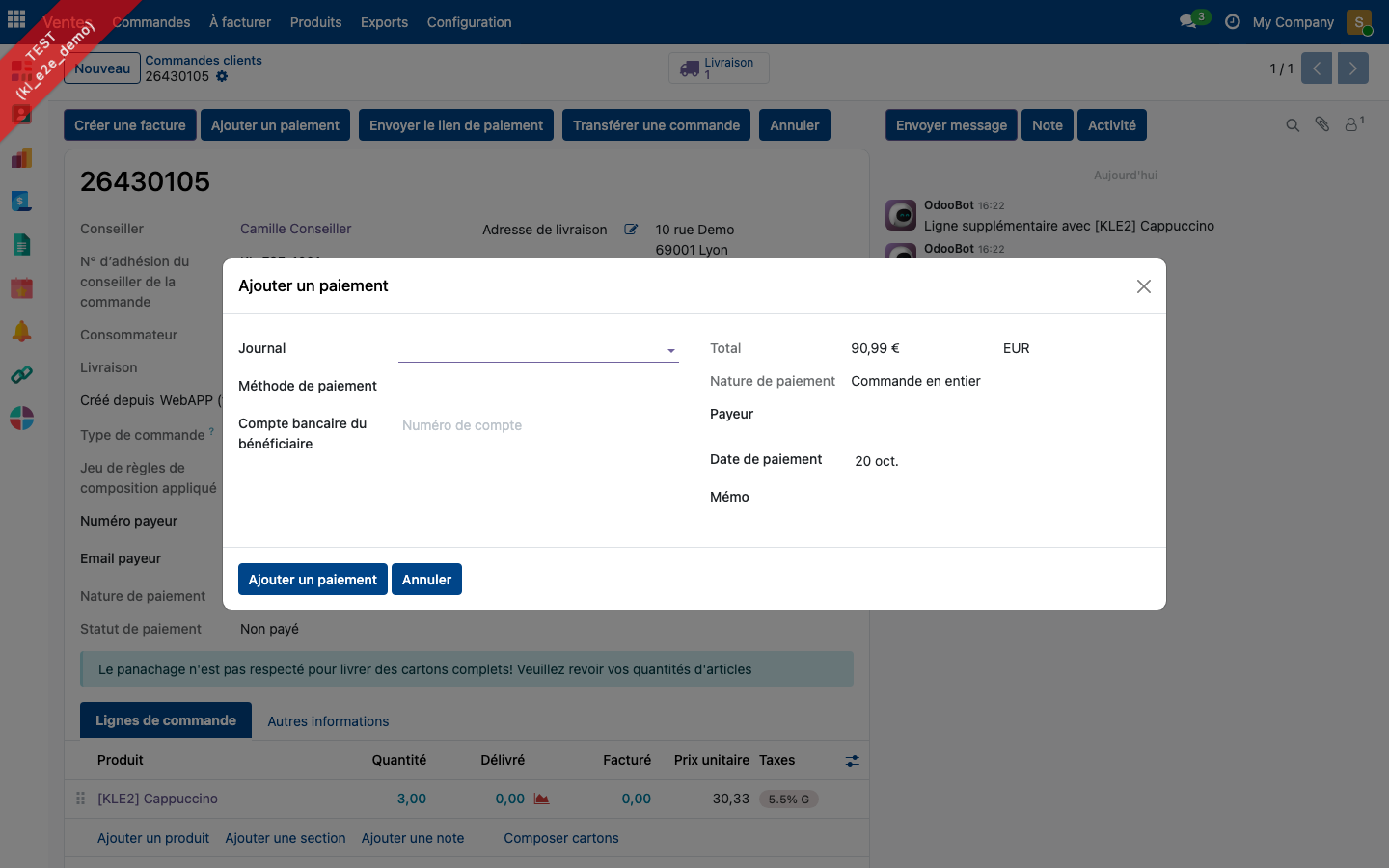Switch to Autres informations tab

pos(328,721)
